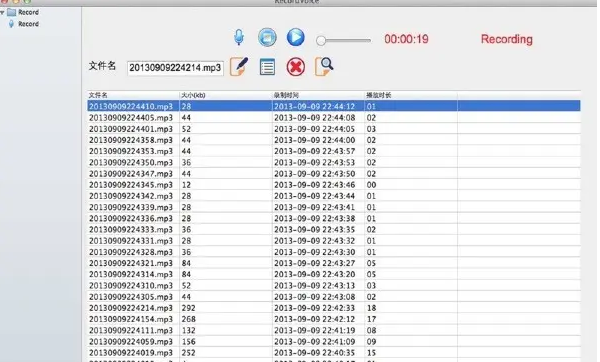The width and height of the screenshot is (600, 362).
Task: Select file 20130909224336.mp3
Action: pyautogui.click(x=131, y=218)
